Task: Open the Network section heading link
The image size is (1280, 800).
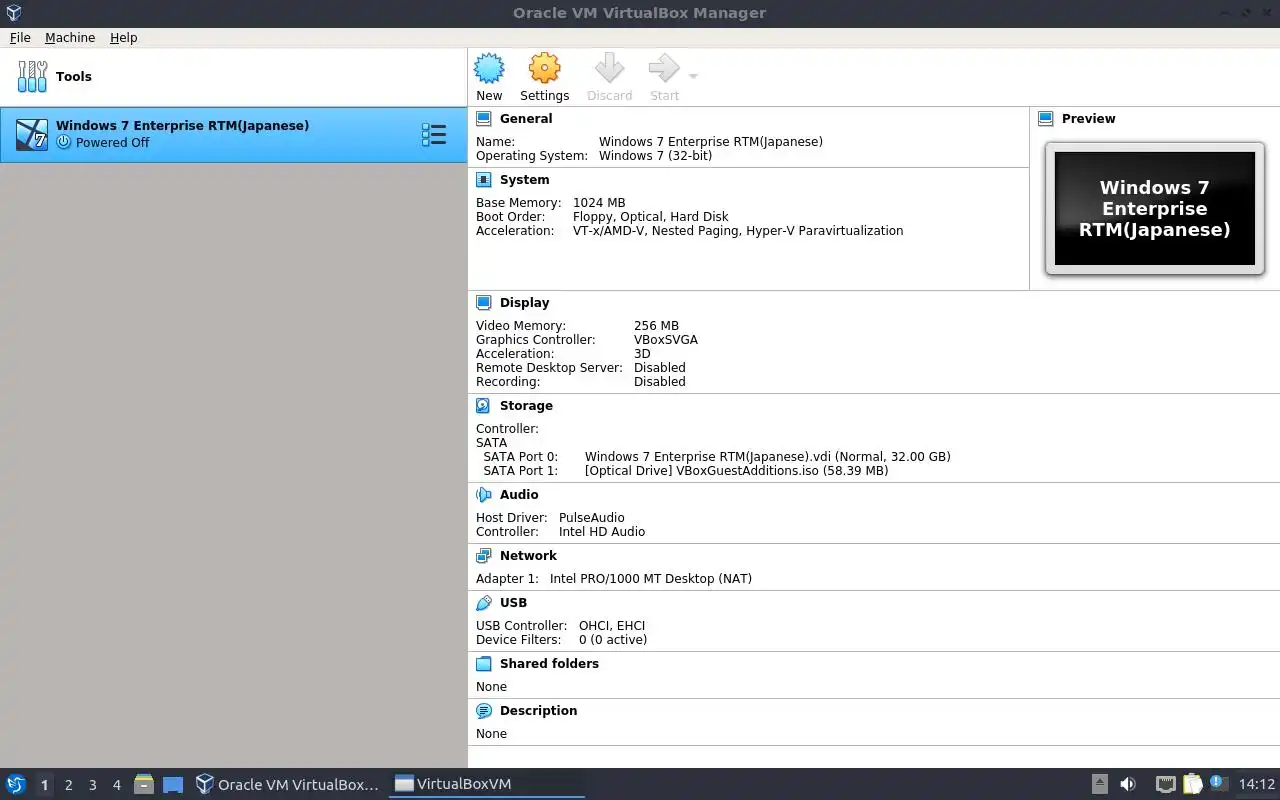Action: coord(528,556)
